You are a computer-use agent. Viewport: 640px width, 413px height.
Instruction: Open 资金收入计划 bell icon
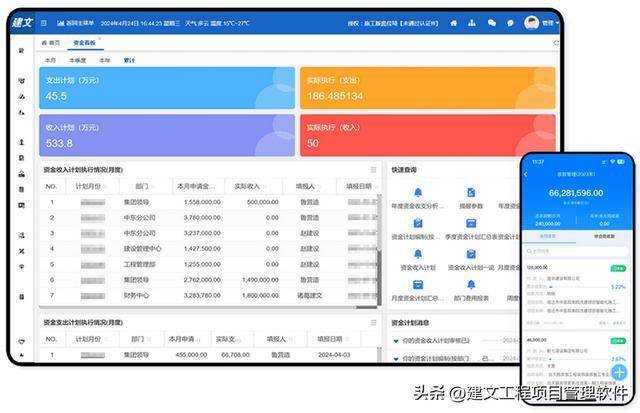coord(418,254)
